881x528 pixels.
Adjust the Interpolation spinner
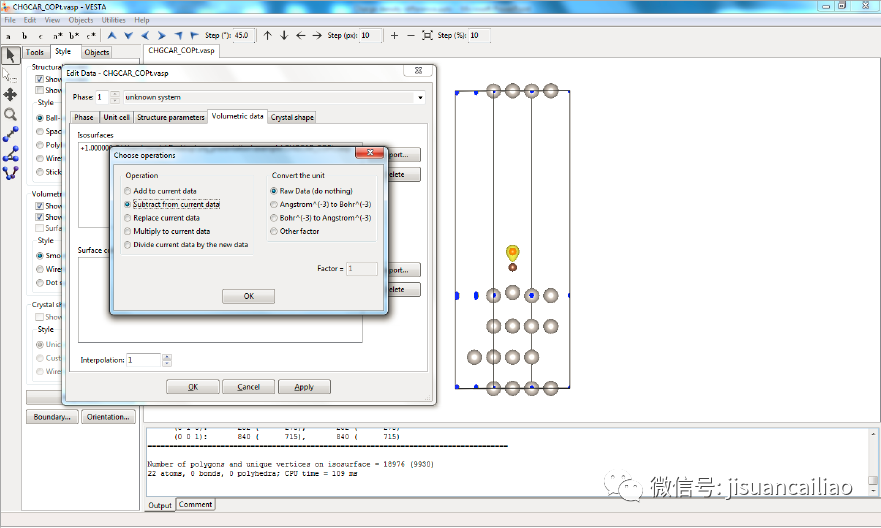click(167, 360)
